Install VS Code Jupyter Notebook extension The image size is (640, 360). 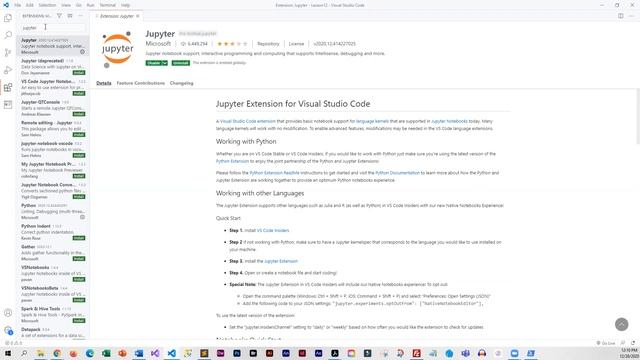tap(79, 93)
